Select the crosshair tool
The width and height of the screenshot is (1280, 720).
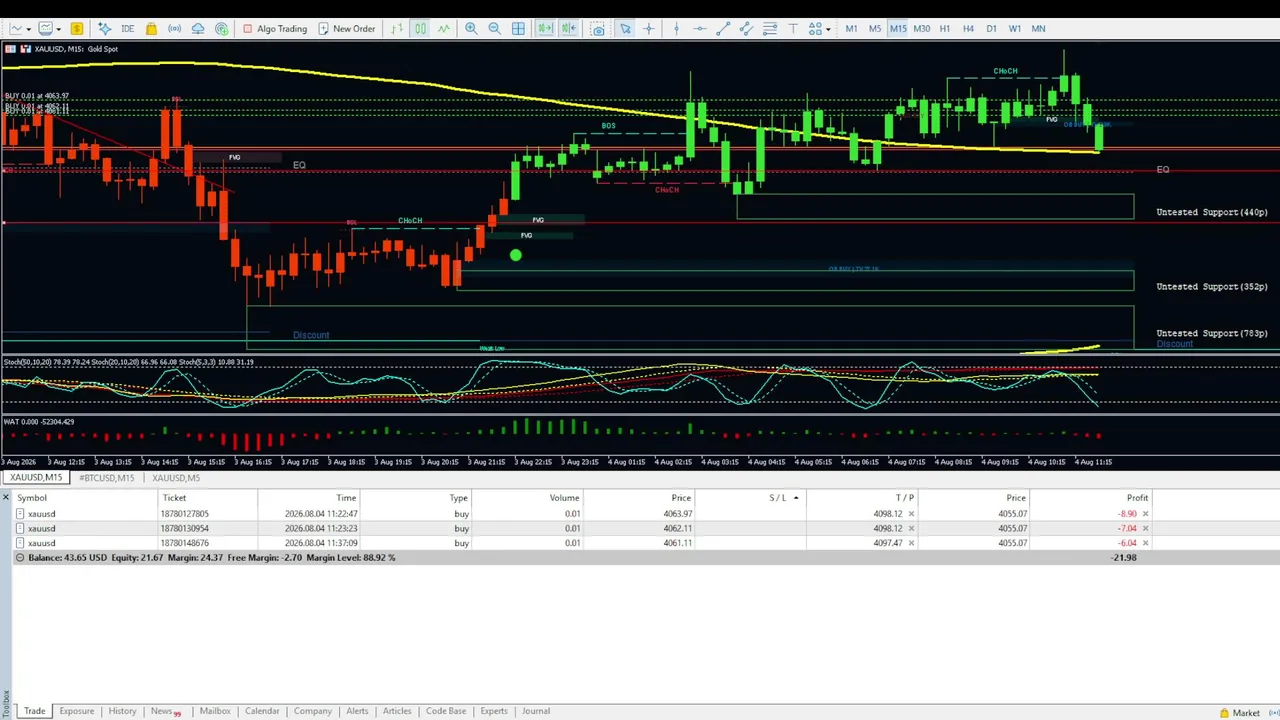coord(648,28)
